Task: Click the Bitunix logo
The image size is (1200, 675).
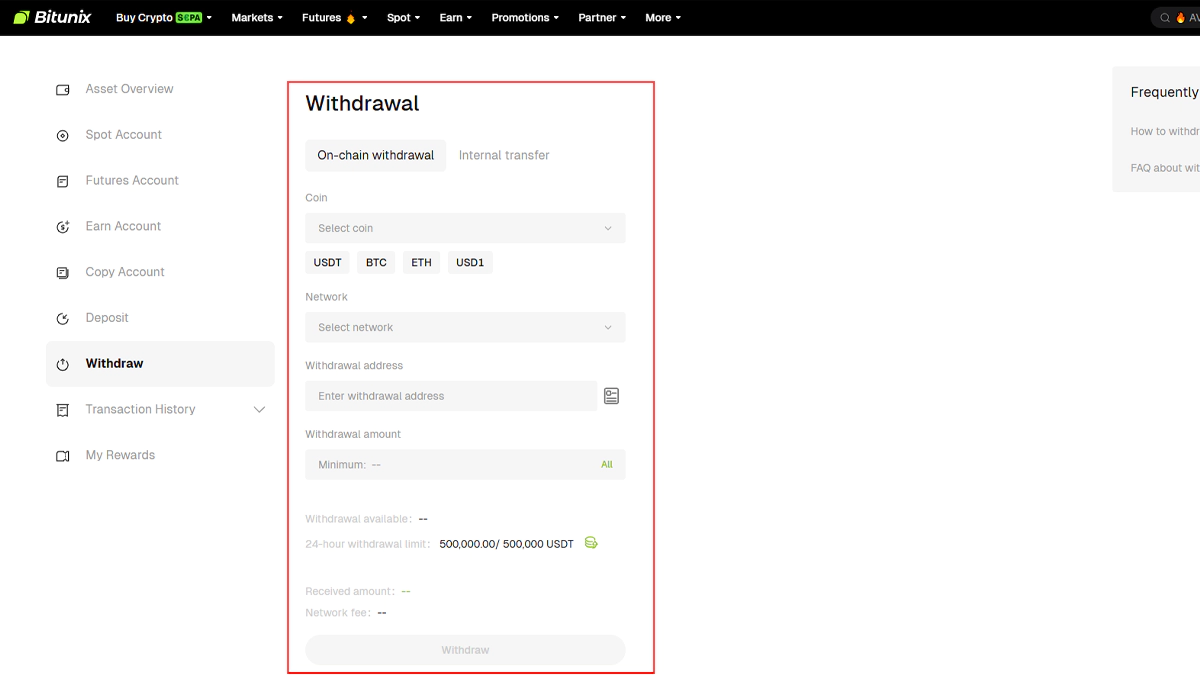Action: click(x=52, y=17)
